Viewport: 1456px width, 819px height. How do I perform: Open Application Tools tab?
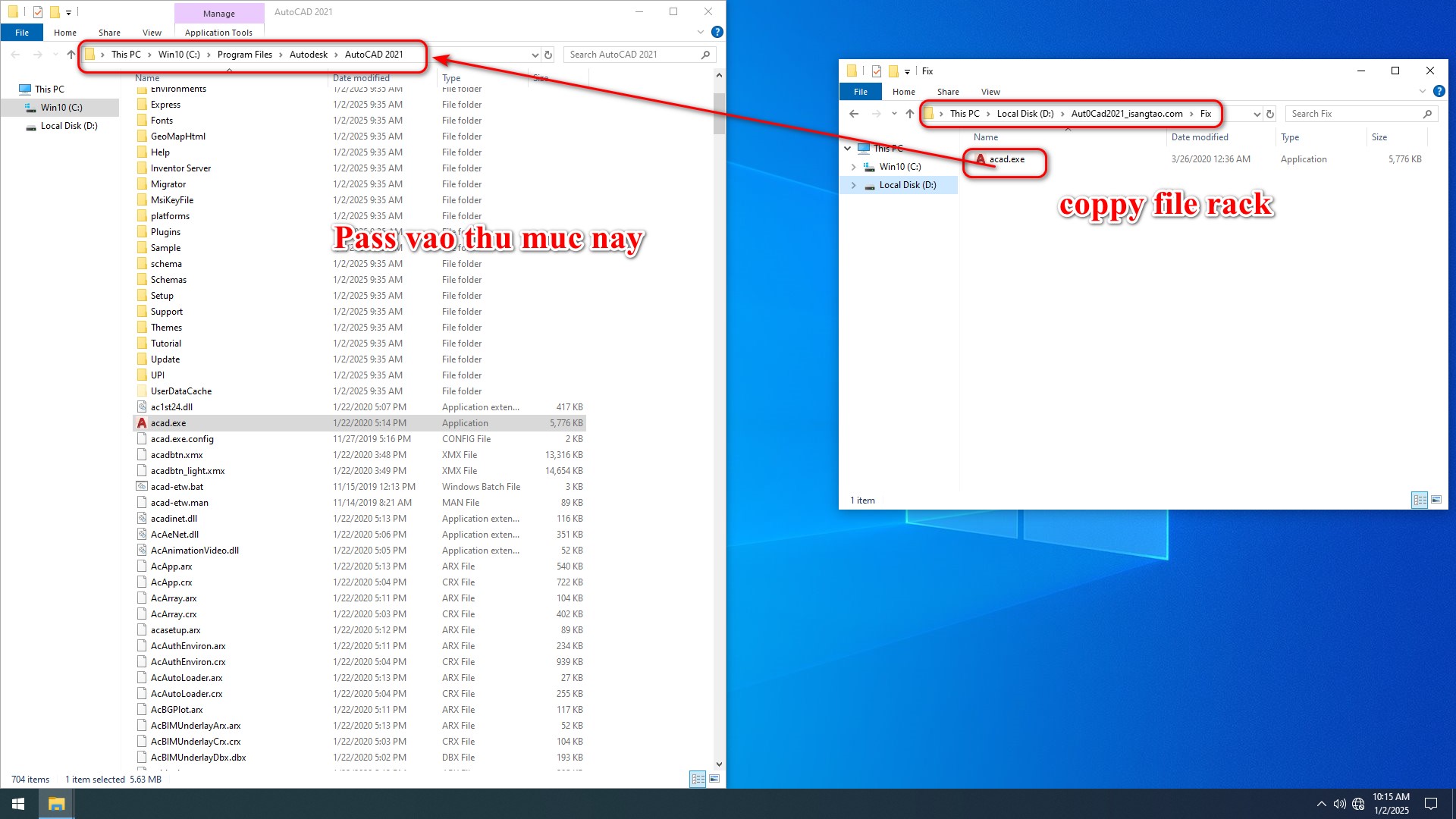pos(218,33)
